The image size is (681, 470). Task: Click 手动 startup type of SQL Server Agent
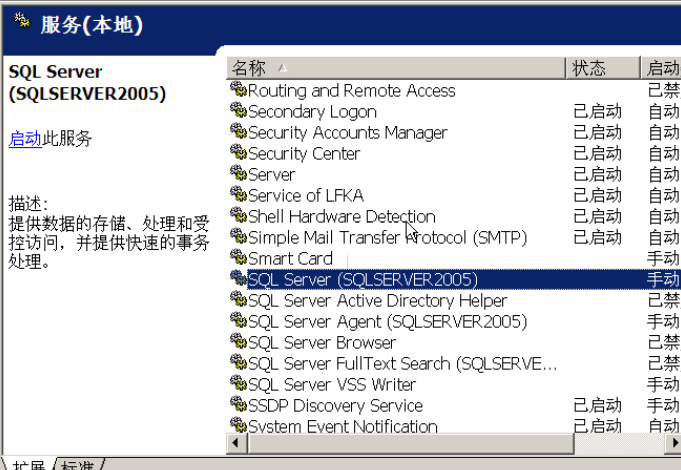664,321
